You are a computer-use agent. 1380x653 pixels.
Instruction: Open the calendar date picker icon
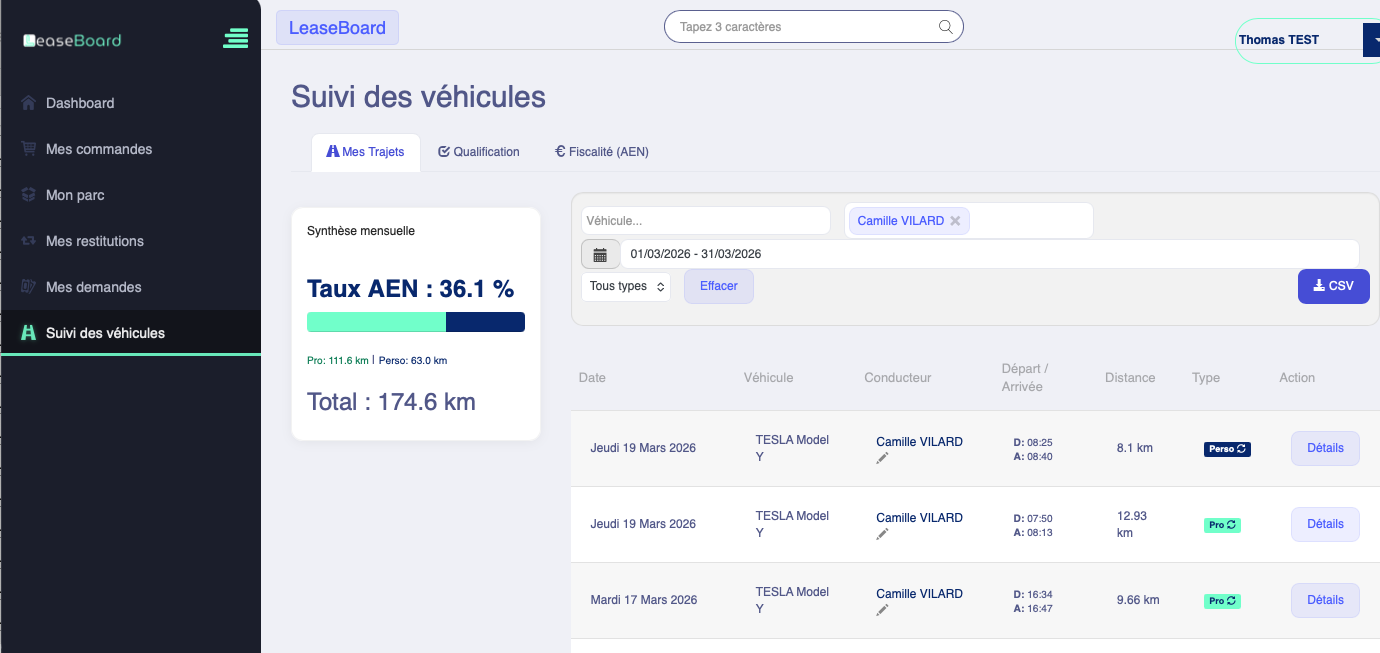600,255
